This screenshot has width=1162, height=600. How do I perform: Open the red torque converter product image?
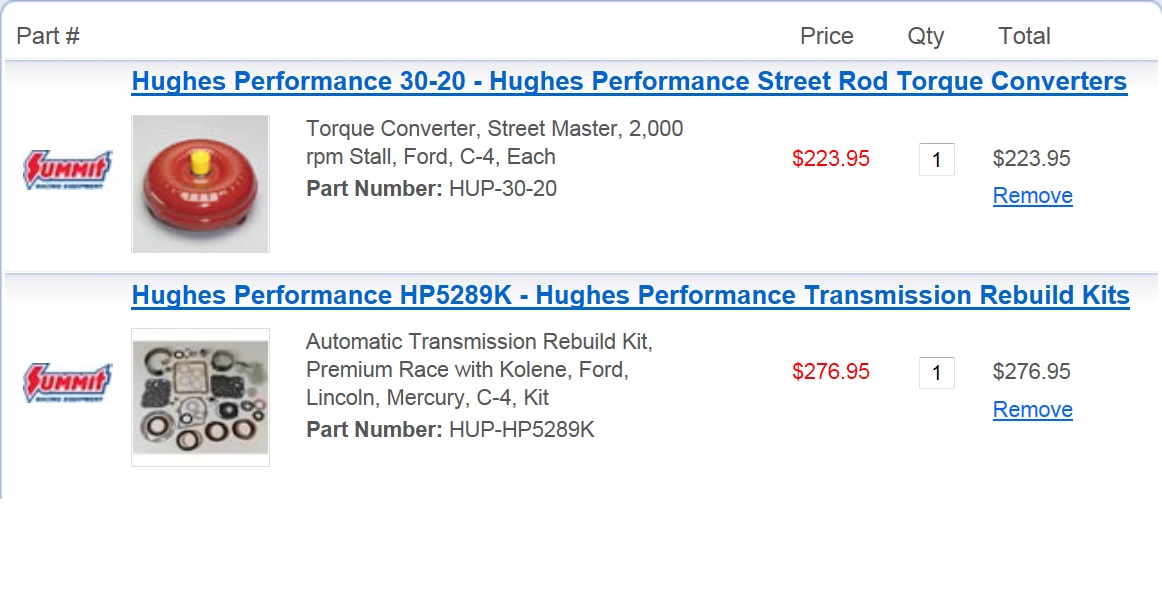pyautogui.click(x=200, y=184)
